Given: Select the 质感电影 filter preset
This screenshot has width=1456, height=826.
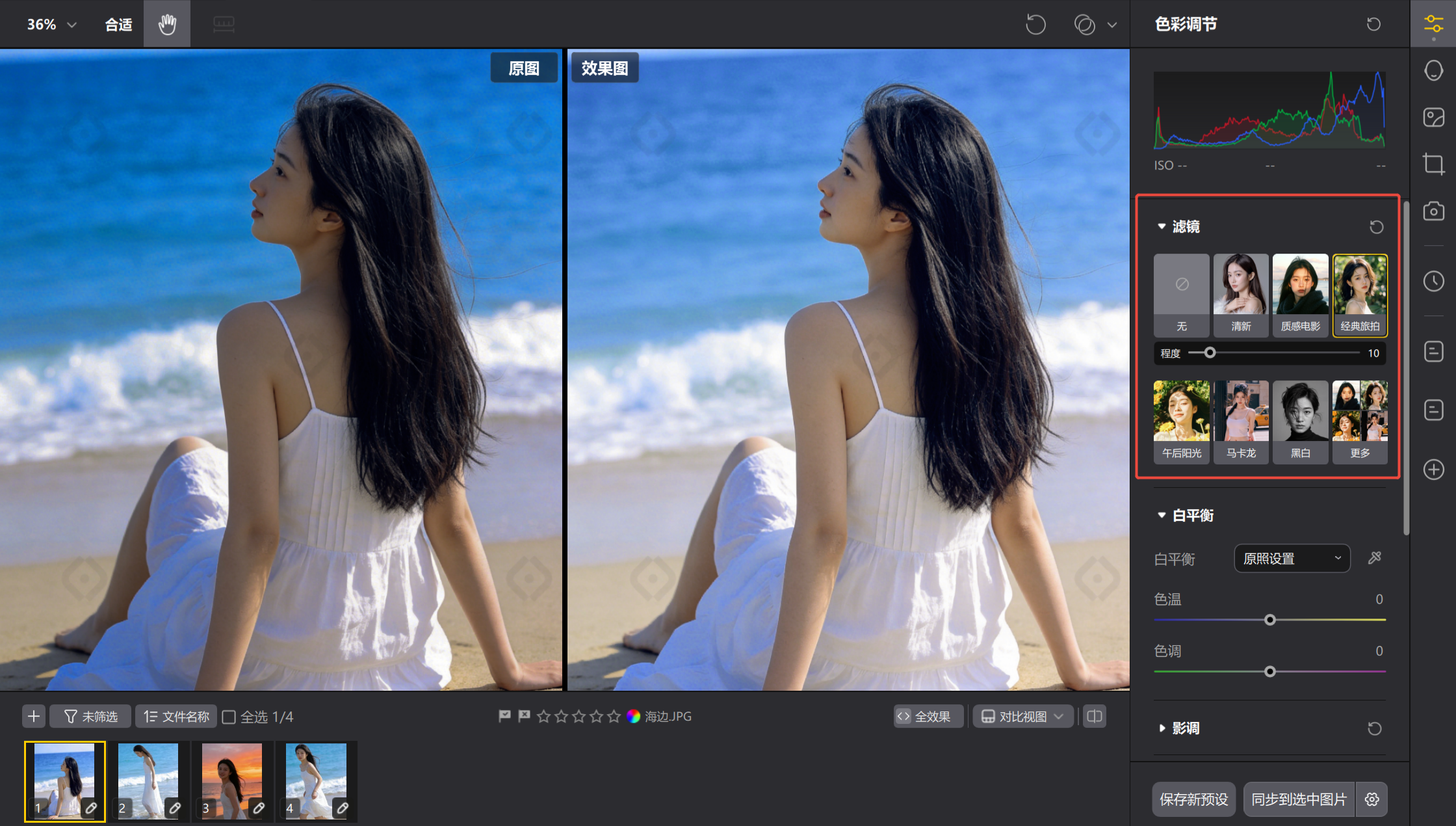Looking at the screenshot, I should (x=1300, y=294).
